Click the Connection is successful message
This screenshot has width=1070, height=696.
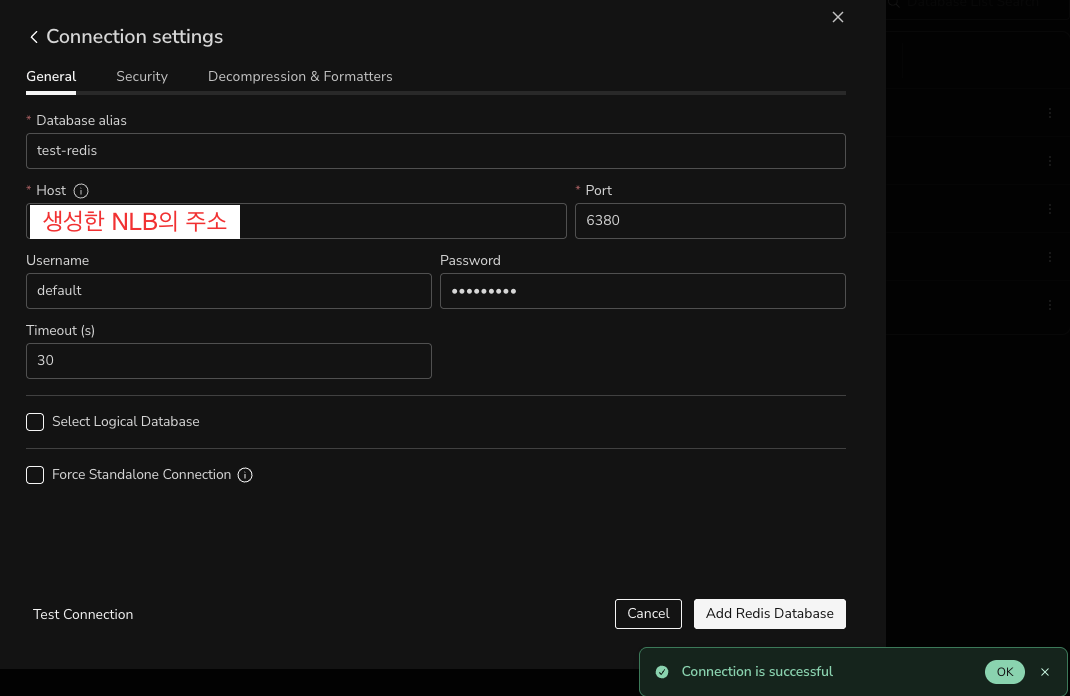(x=757, y=672)
